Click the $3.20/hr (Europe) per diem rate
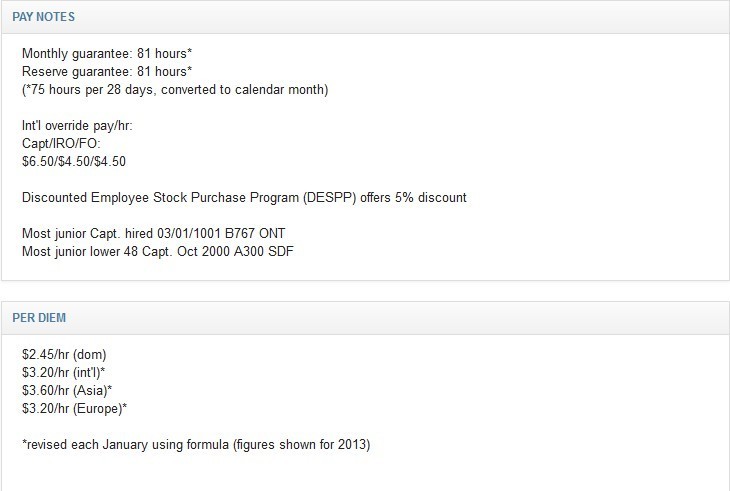 tap(74, 409)
